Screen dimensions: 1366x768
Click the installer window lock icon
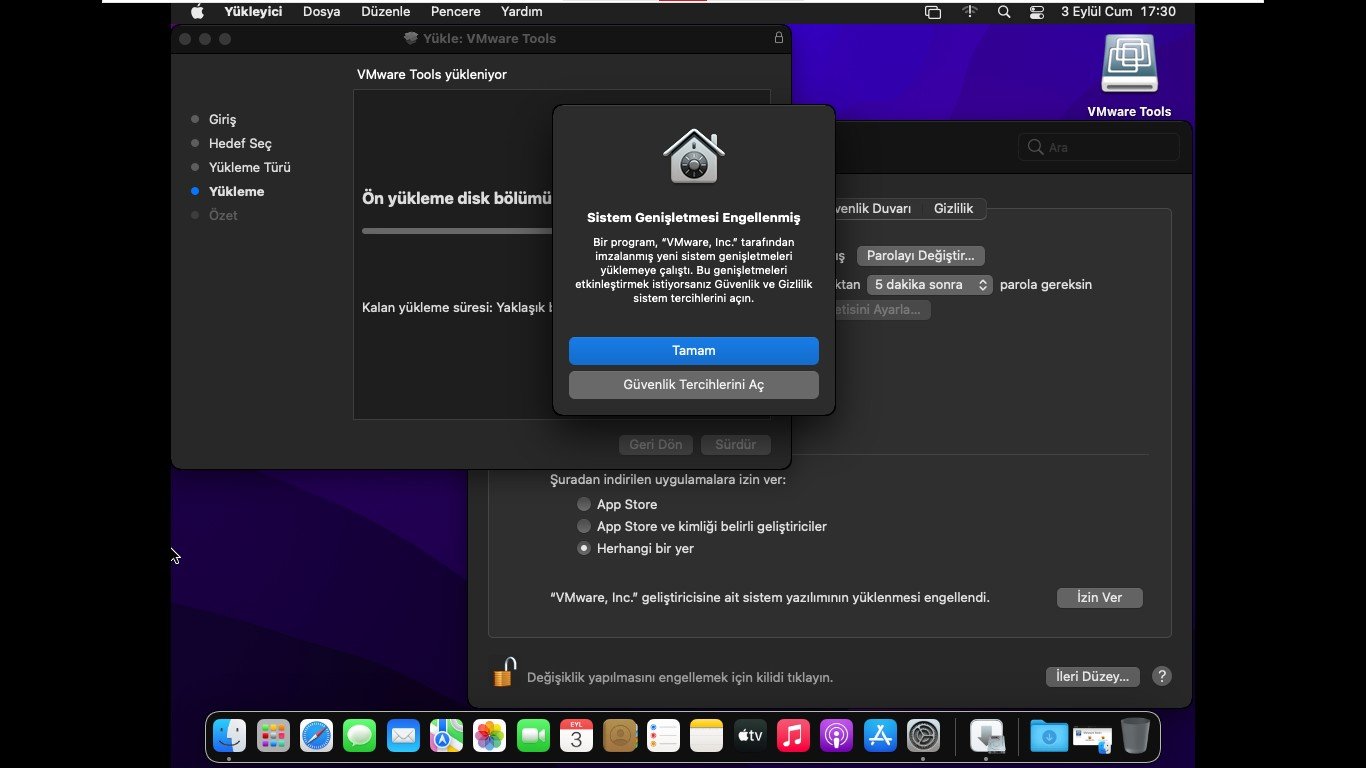[779, 38]
